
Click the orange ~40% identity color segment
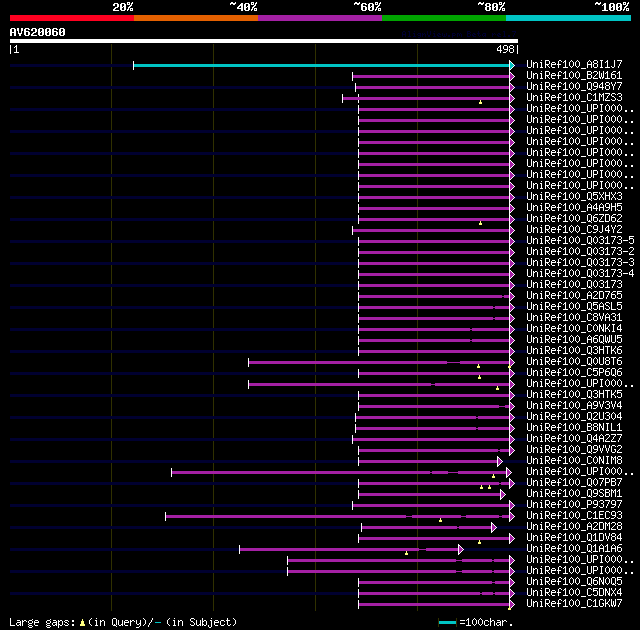pos(196,18)
